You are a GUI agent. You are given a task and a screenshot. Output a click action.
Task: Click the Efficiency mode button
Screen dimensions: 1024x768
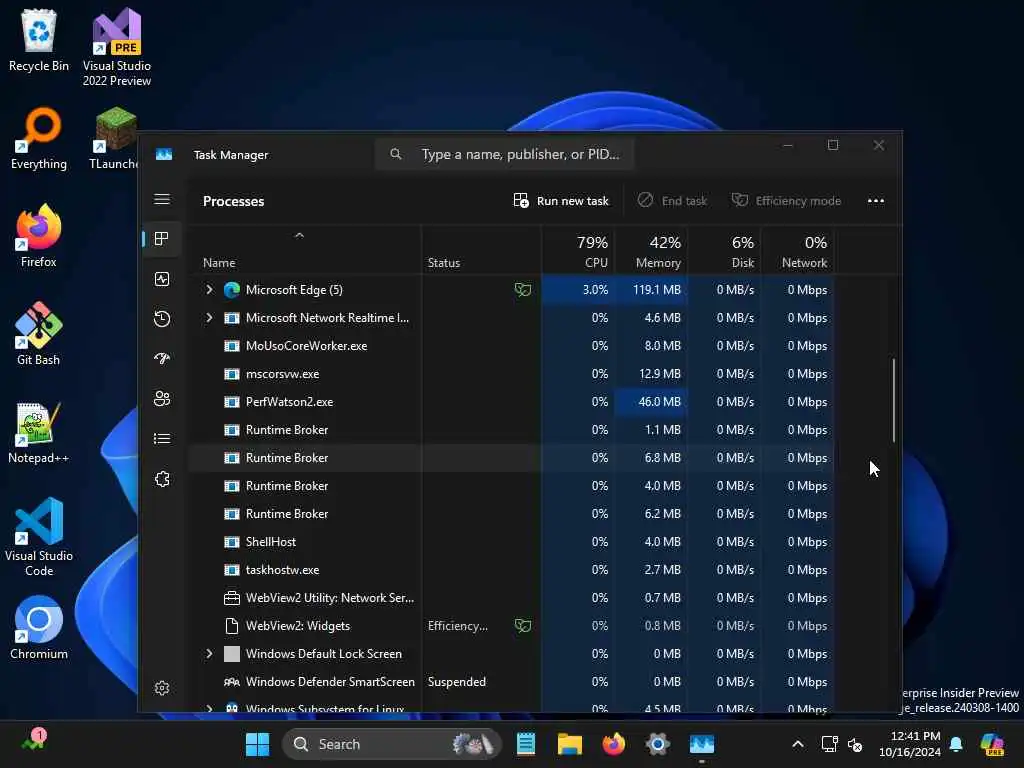point(786,200)
